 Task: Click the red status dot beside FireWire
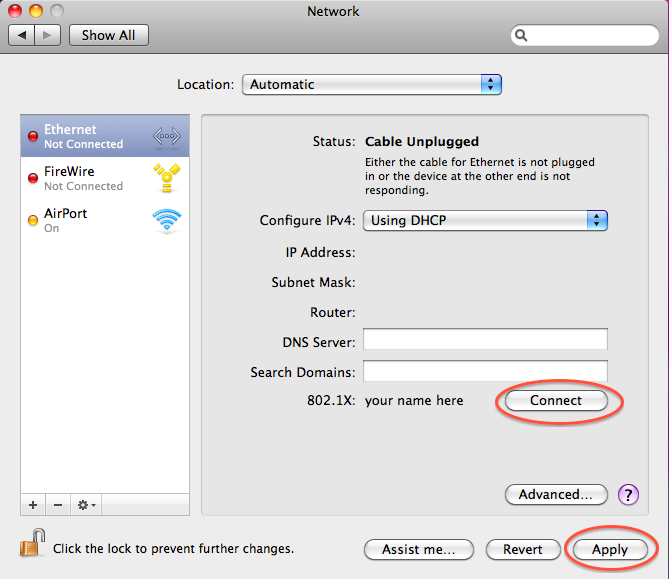point(33,178)
